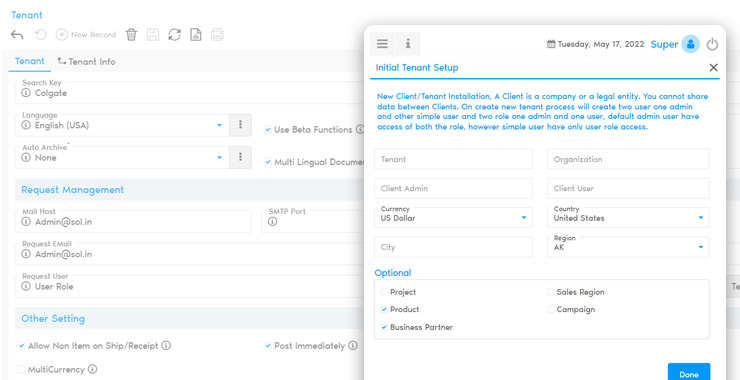Enable the Project optional checkbox
The image size is (740, 380).
pyautogui.click(x=384, y=292)
